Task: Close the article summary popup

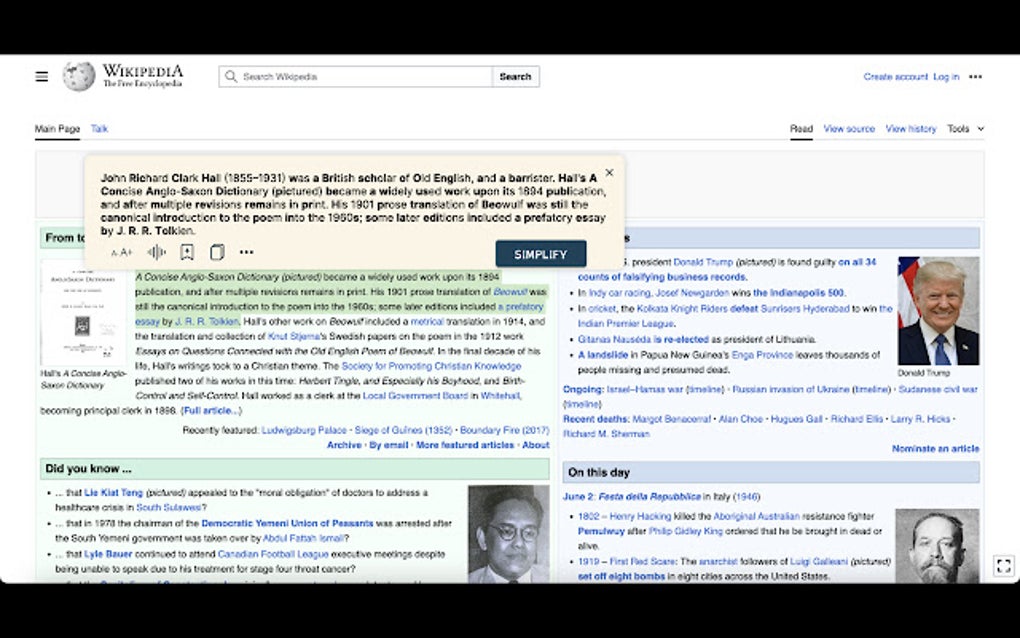Action: (609, 172)
